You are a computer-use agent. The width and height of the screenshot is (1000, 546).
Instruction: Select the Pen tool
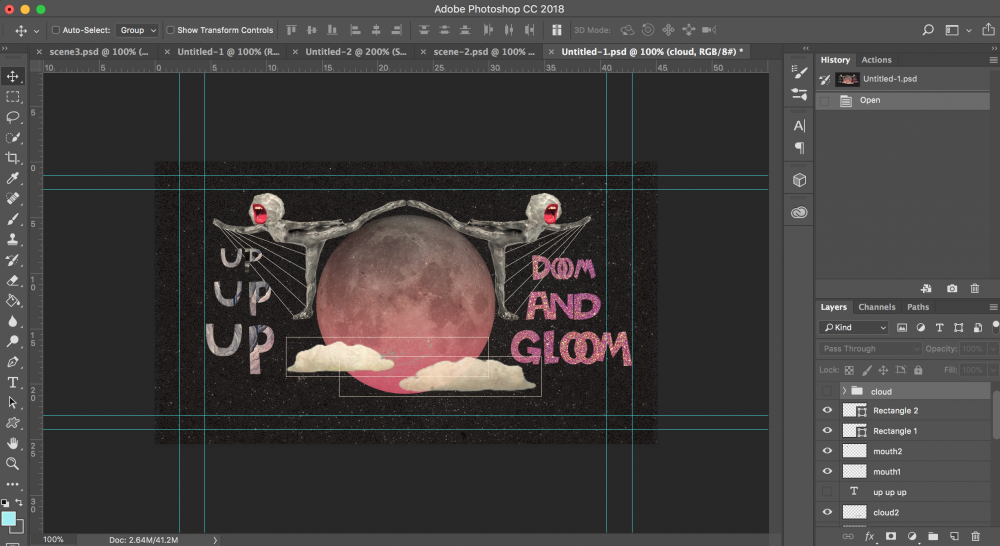pos(12,362)
